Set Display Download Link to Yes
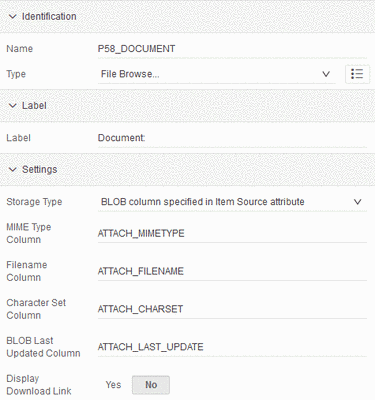Viewport: 375px width, 400px height. (113, 385)
